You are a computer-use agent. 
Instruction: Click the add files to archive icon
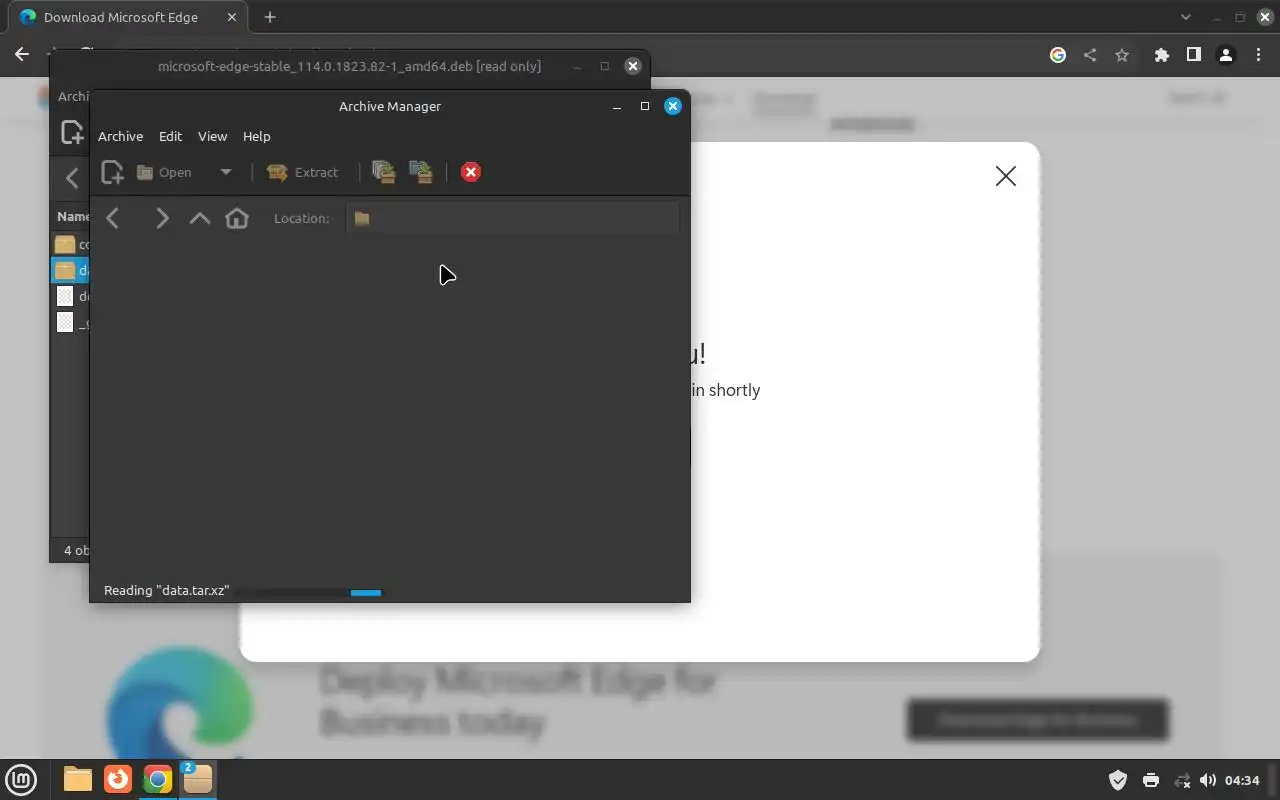click(x=383, y=172)
